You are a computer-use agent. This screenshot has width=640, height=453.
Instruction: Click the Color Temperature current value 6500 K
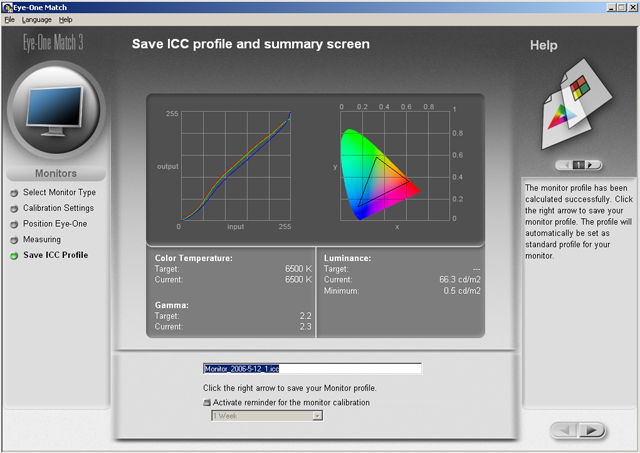(x=298, y=280)
